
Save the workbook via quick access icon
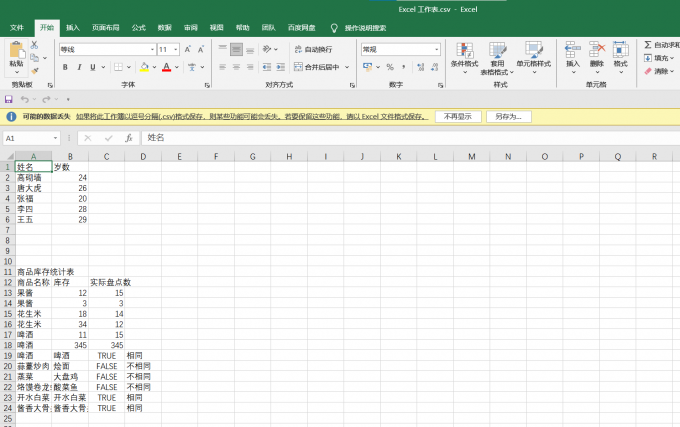click(x=9, y=99)
